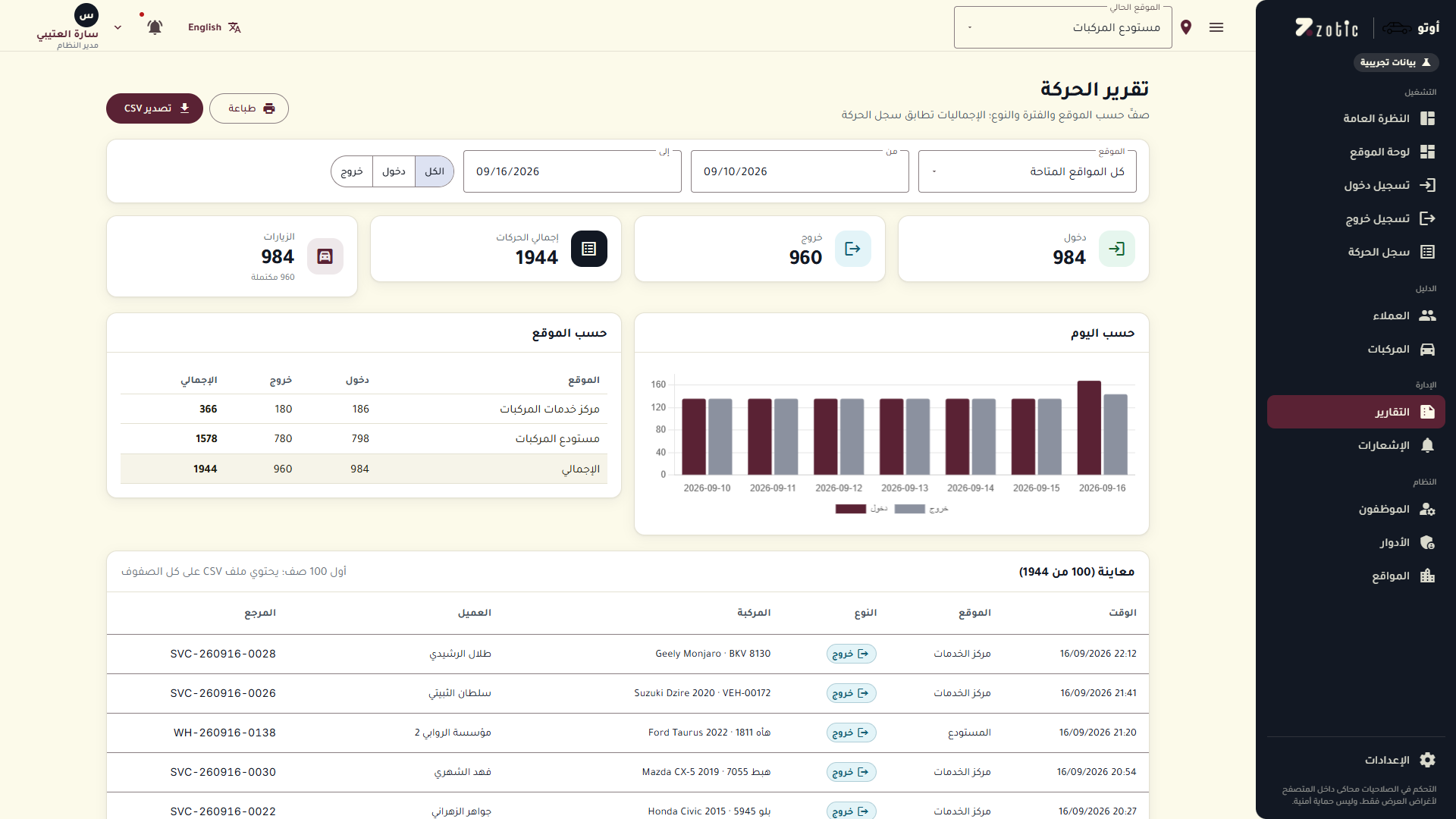Click إجمالي الحركات card icon
Screen dimensions: 1456x819
[588, 249]
